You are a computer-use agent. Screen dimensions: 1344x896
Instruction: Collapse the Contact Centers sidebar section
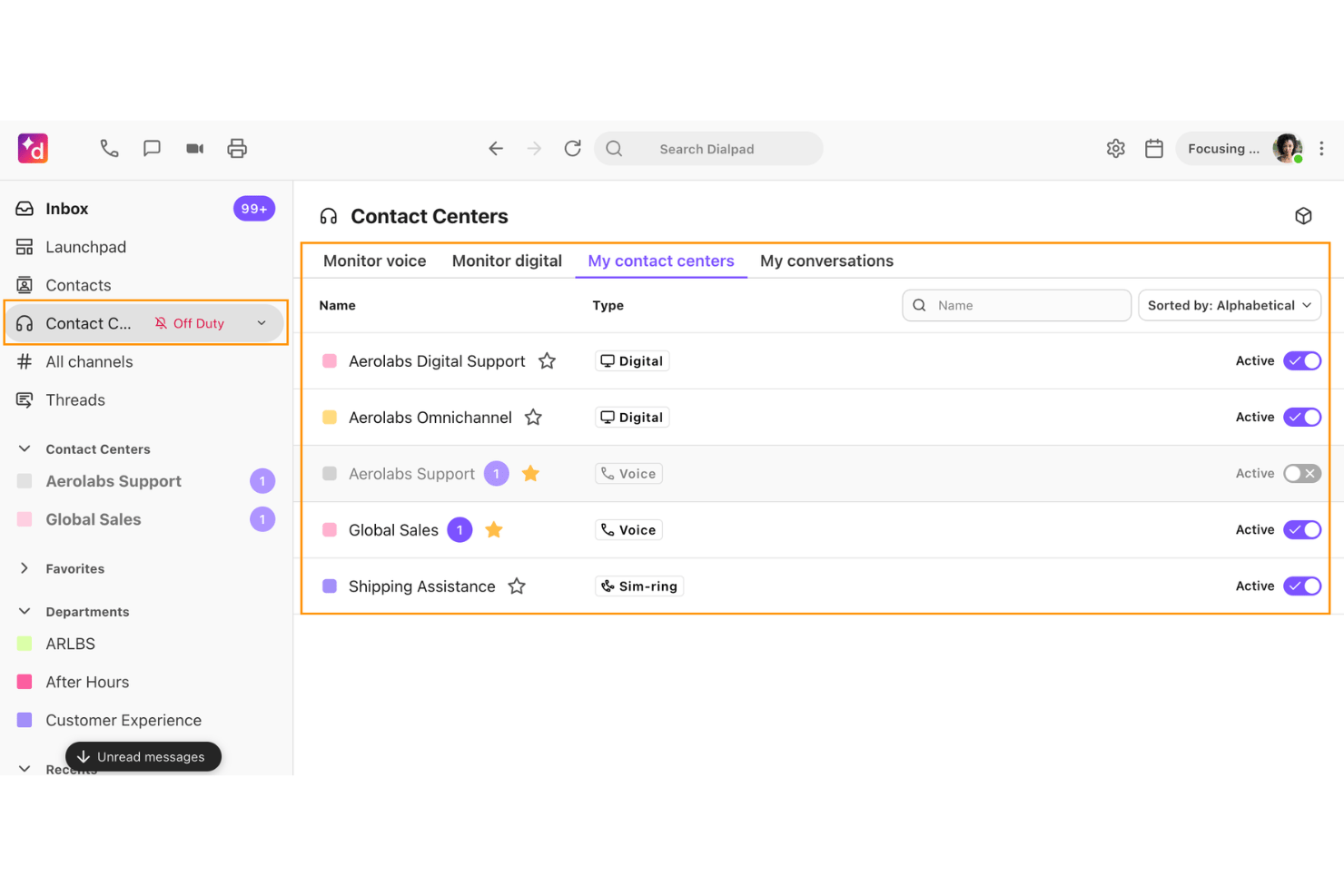coord(25,448)
